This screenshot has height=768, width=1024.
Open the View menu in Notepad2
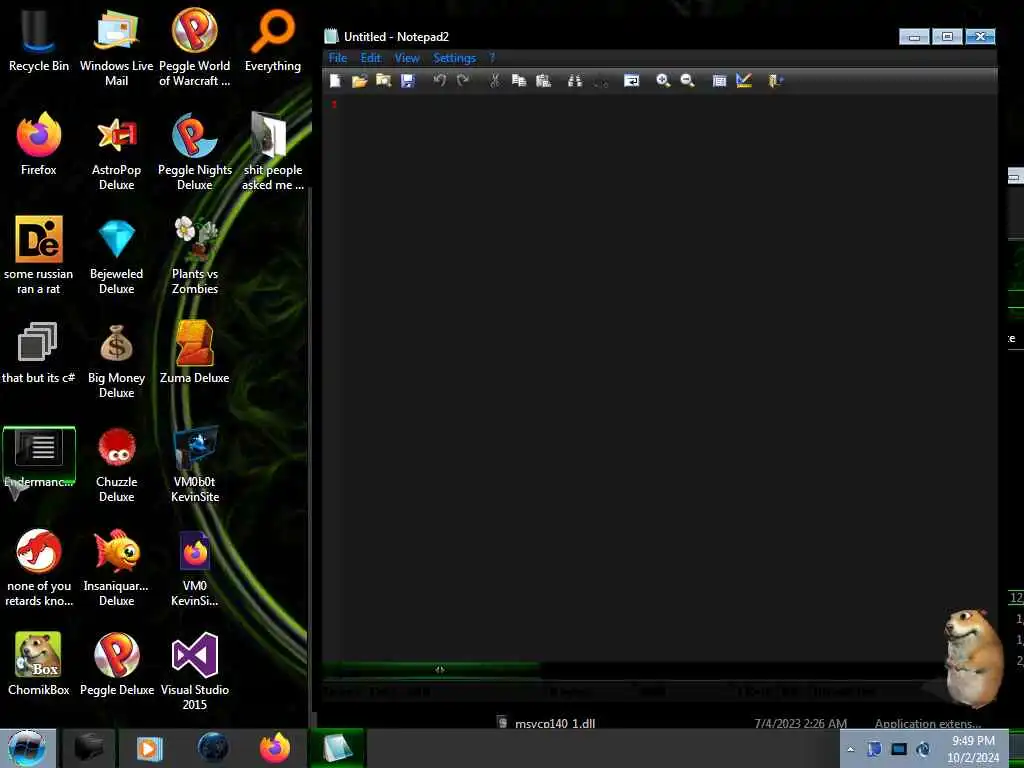(x=407, y=58)
